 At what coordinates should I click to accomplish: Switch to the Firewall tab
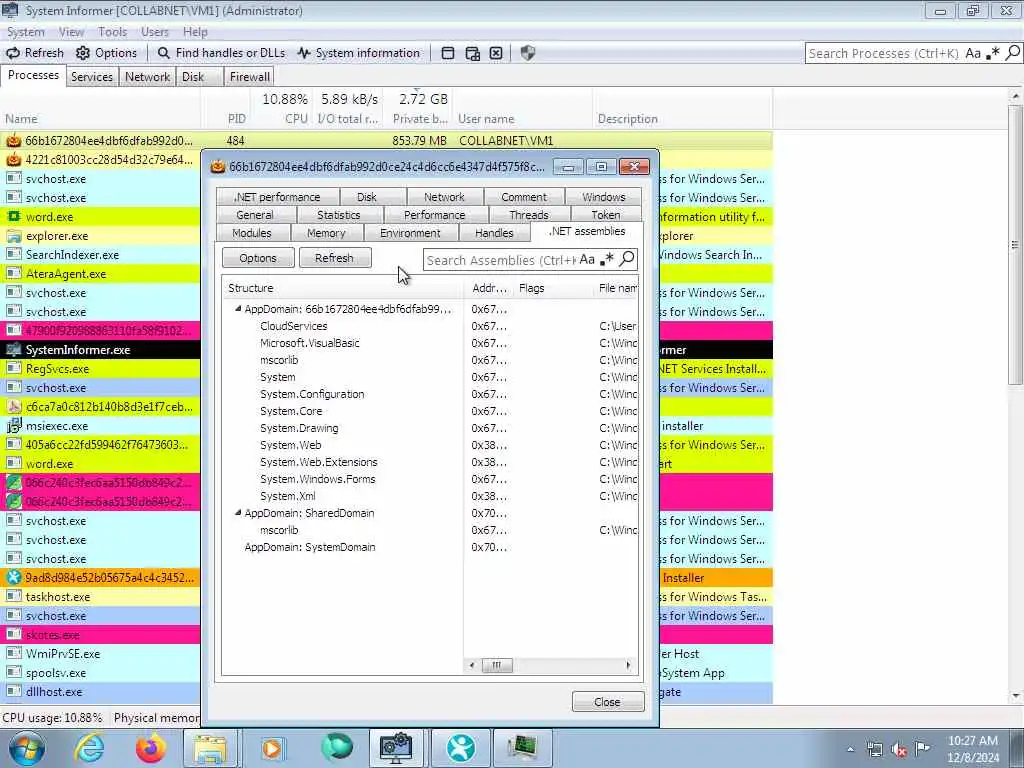click(x=249, y=76)
